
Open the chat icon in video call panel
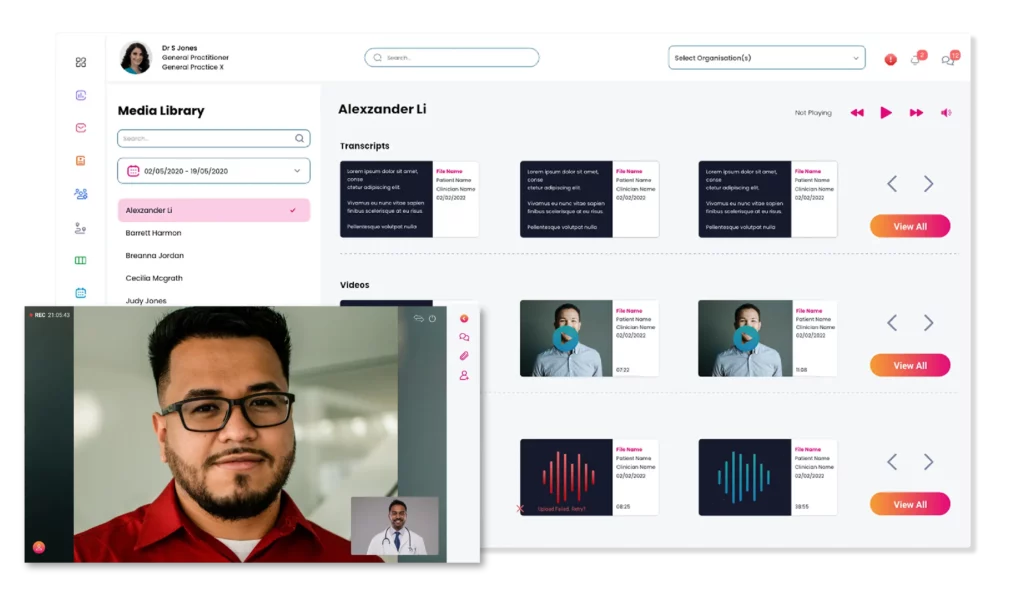464,338
